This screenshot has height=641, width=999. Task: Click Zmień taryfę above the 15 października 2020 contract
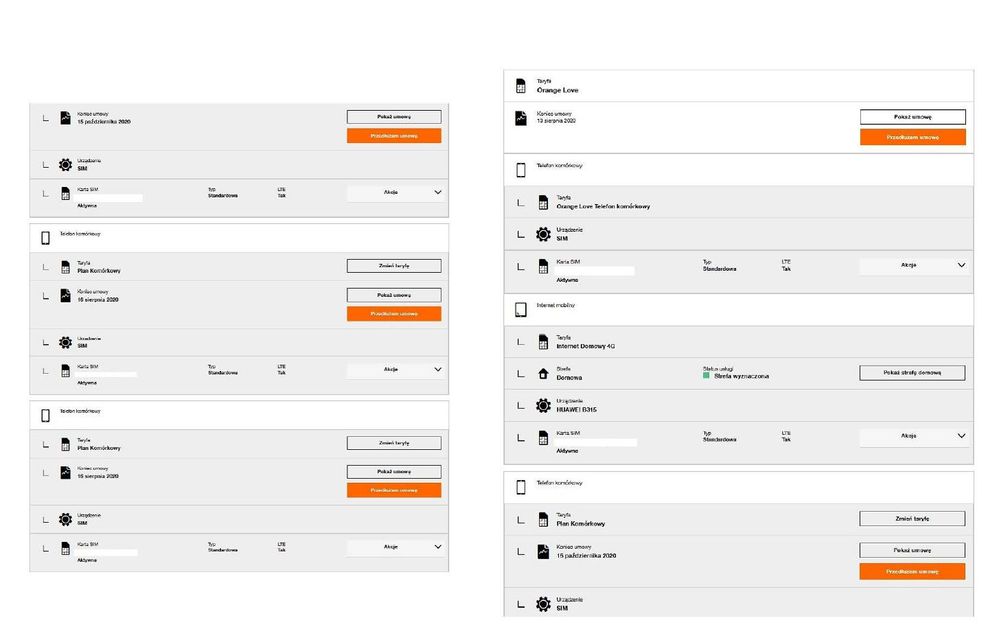(x=912, y=518)
